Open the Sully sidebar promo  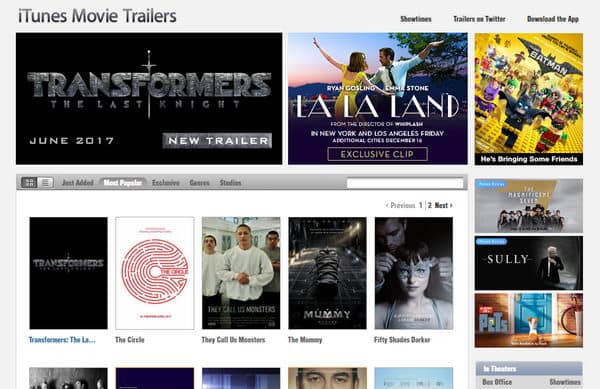[x=529, y=263]
